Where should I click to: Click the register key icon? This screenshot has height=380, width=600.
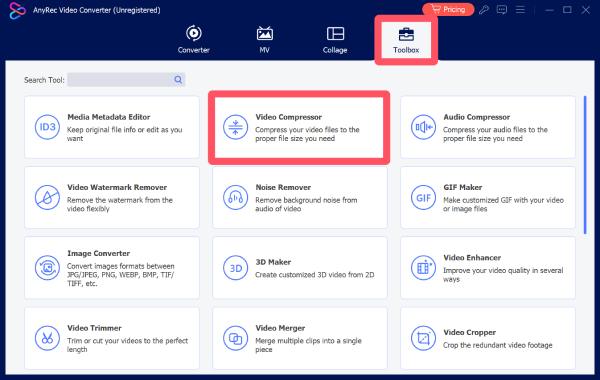(x=484, y=10)
